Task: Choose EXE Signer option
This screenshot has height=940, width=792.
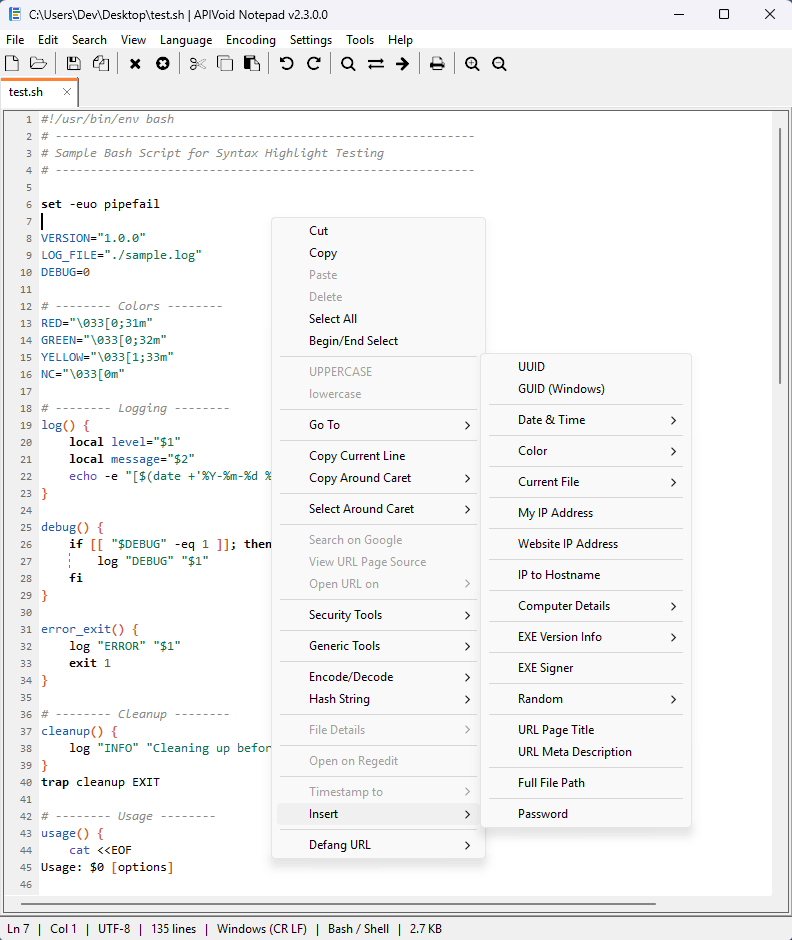Action: point(586,668)
